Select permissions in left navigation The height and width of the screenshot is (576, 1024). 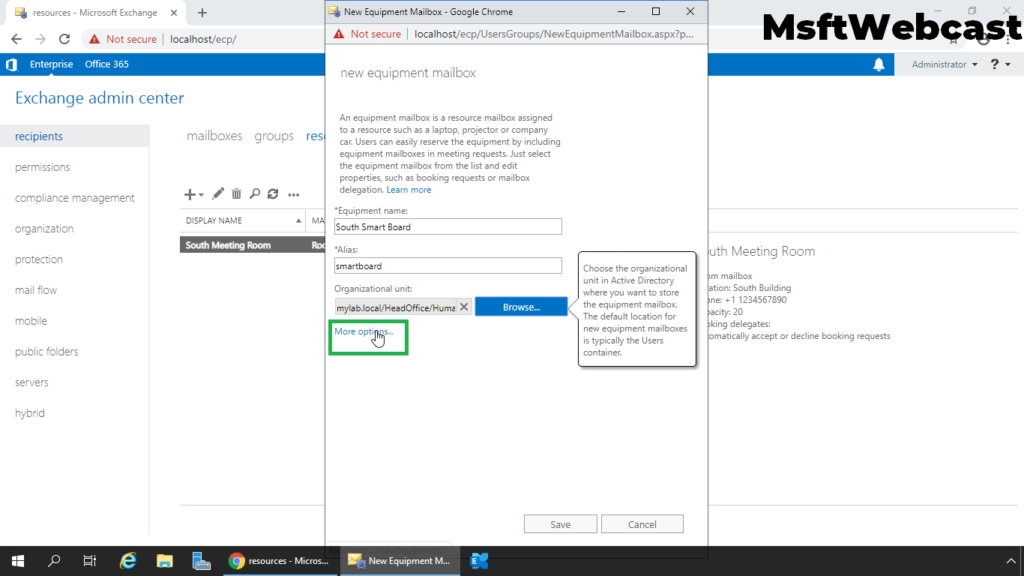[x=42, y=167]
